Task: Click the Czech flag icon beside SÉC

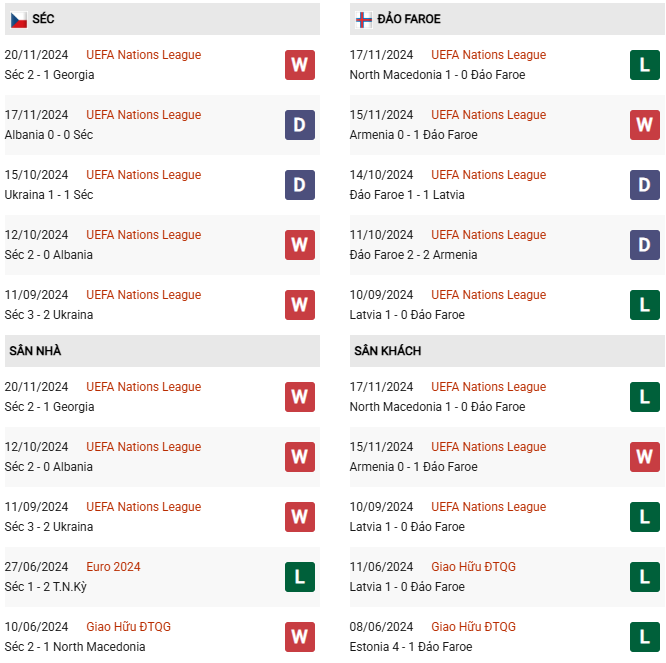Action: point(18,19)
